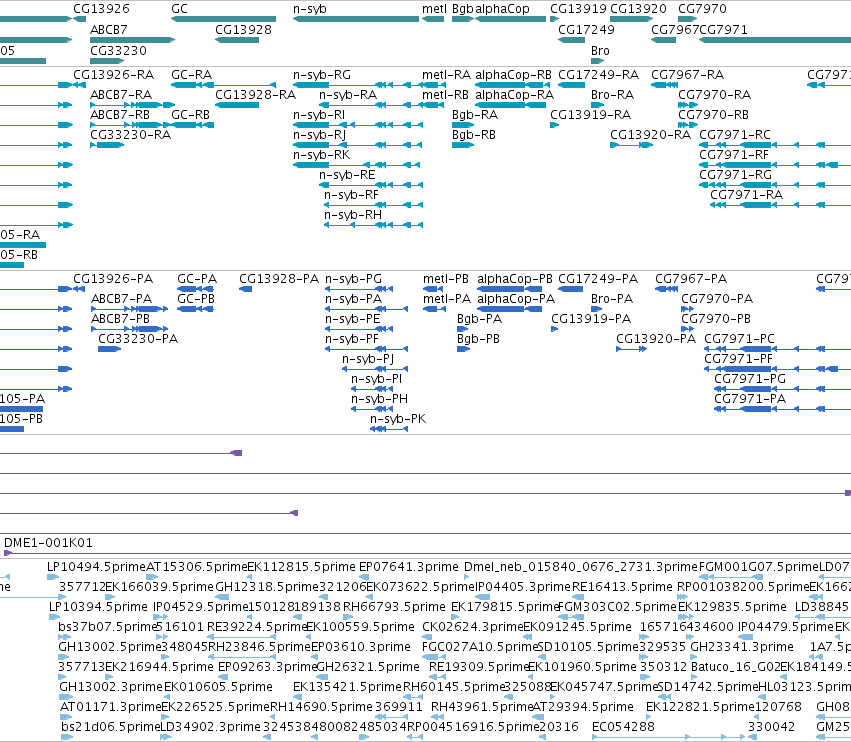Select transcript n-syb-RI
The height and width of the screenshot is (742, 851).
[x=319, y=115]
